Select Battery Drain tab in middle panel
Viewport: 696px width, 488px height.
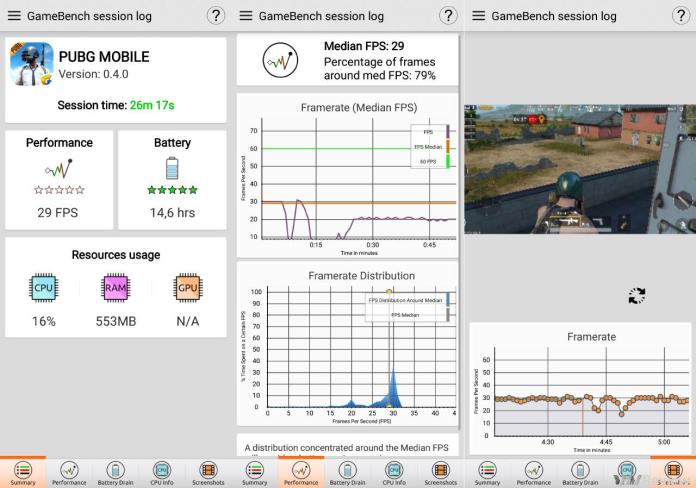(348, 473)
